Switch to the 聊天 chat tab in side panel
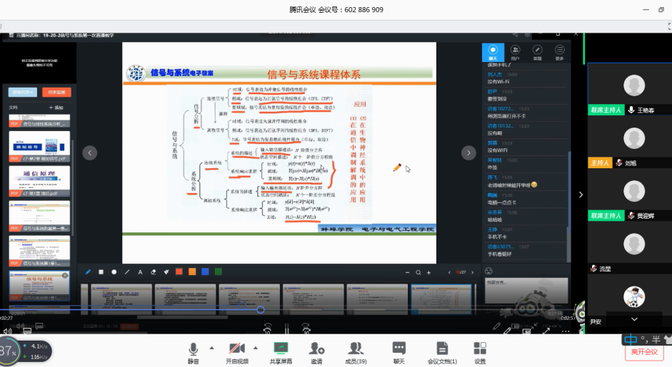Image resolution: width=672 pixels, height=367 pixels. 493,52
